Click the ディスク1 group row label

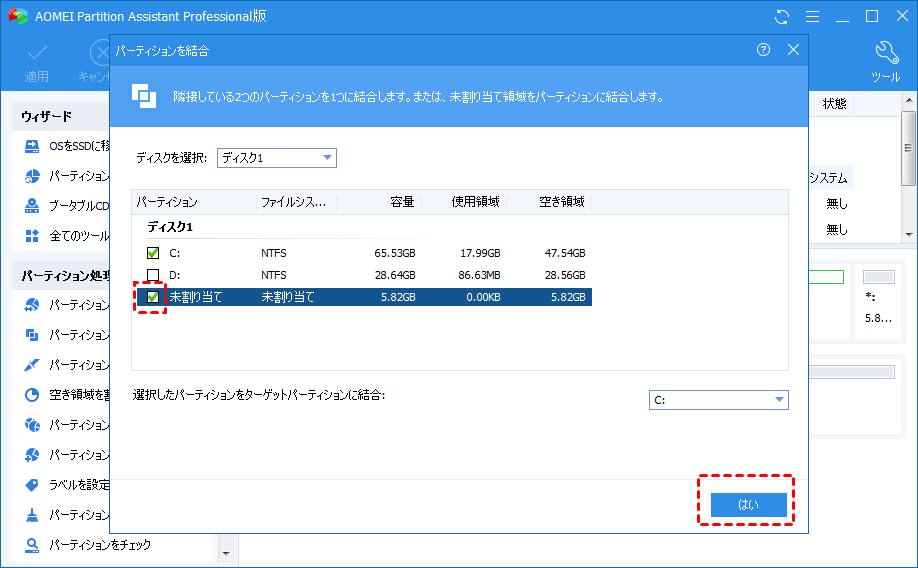coord(170,227)
